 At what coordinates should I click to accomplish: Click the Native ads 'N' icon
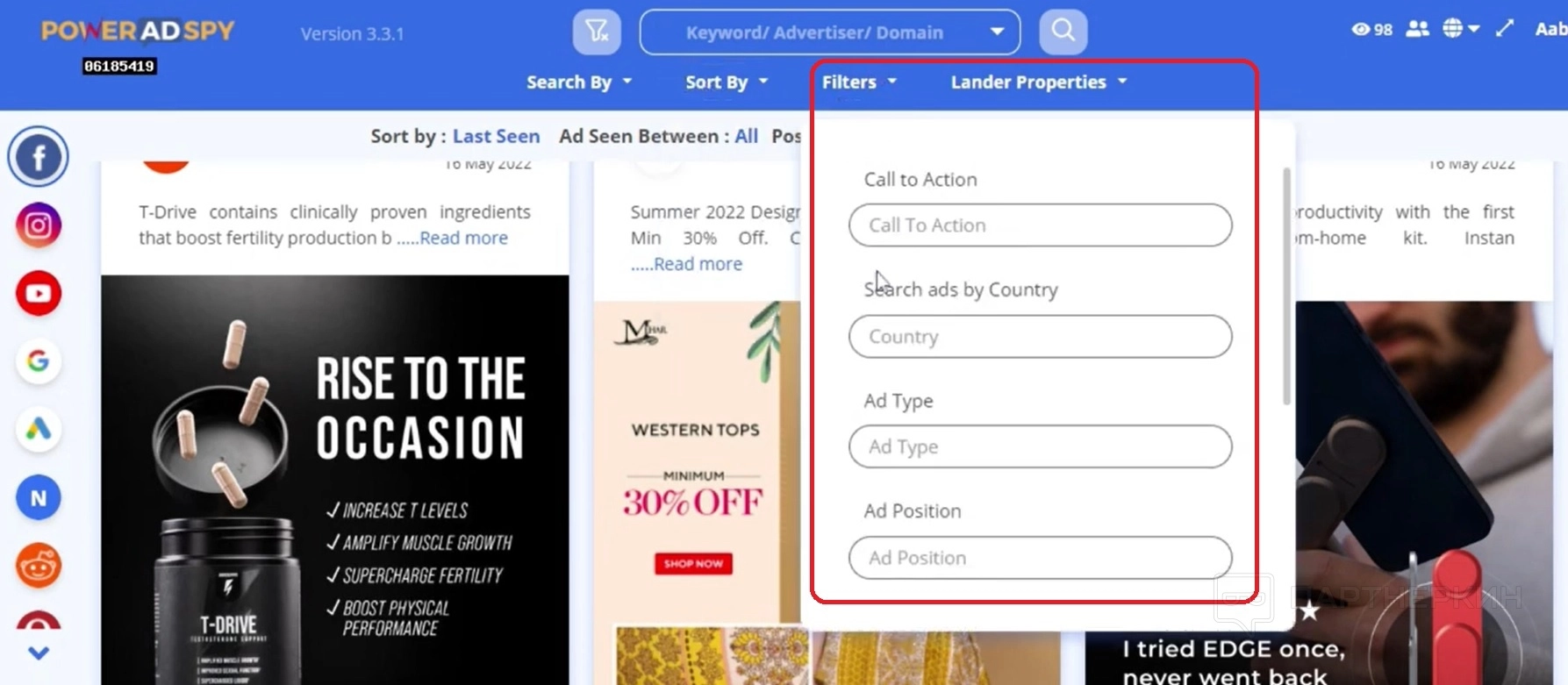coord(38,498)
